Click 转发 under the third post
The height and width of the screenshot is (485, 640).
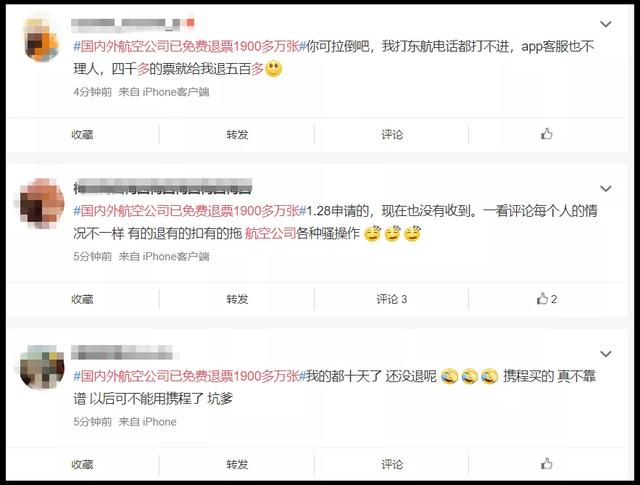coord(237,464)
